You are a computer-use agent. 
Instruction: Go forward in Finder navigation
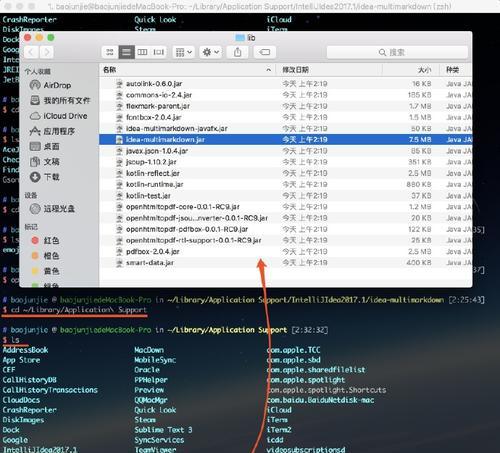coord(46,52)
